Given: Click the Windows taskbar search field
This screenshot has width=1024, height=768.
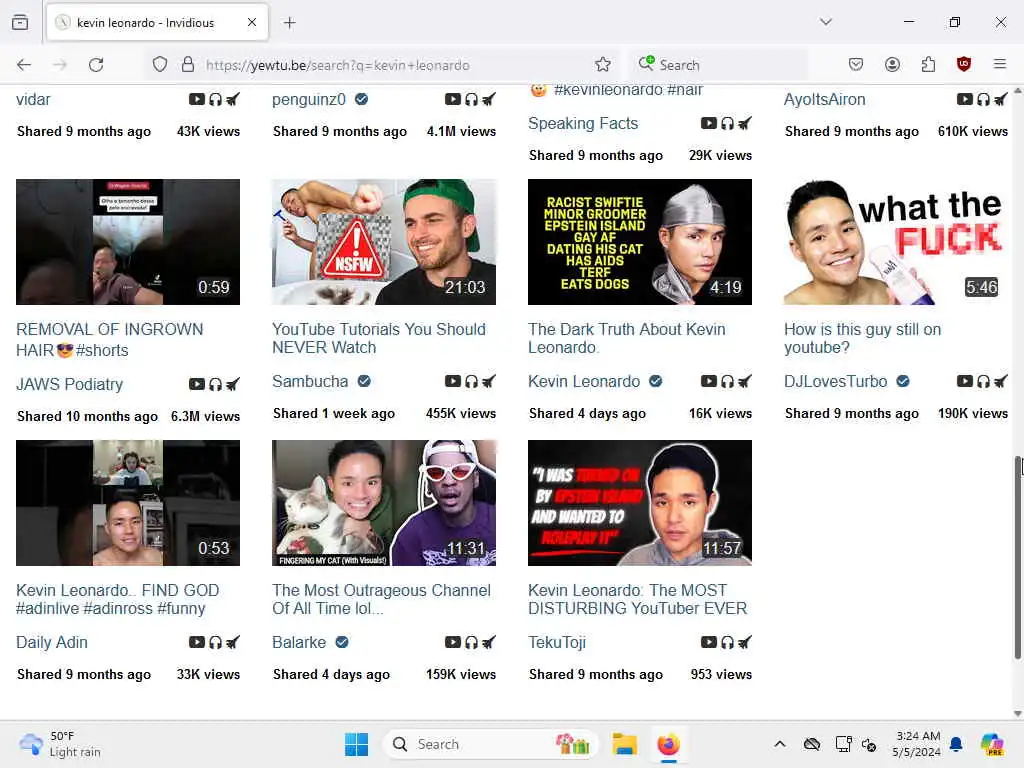Looking at the screenshot, I should coord(490,744).
